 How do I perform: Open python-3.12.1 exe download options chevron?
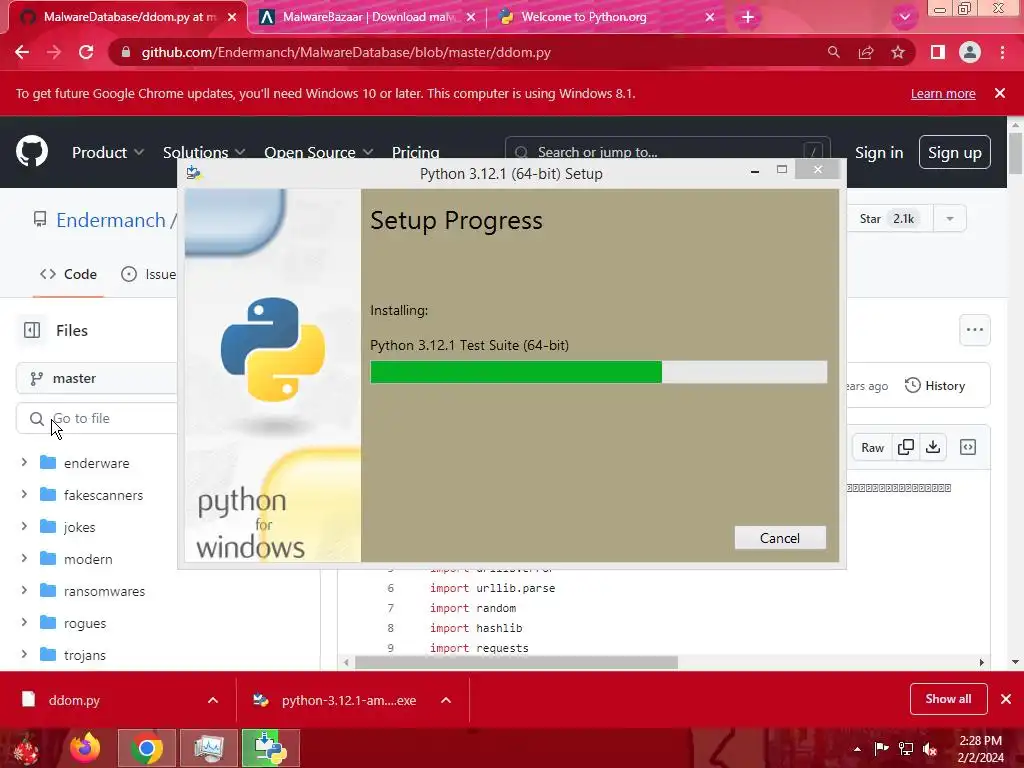pyautogui.click(x=446, y=700)
